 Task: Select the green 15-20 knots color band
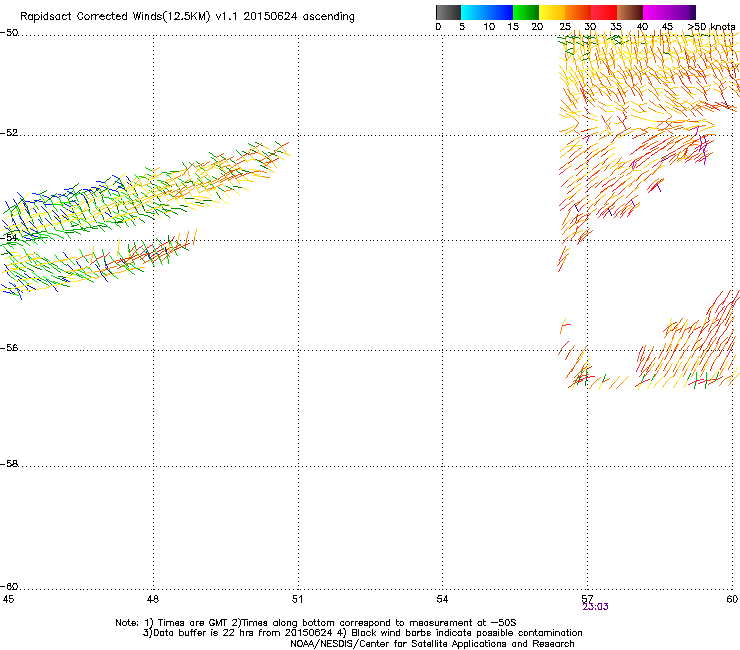point(526,12)
